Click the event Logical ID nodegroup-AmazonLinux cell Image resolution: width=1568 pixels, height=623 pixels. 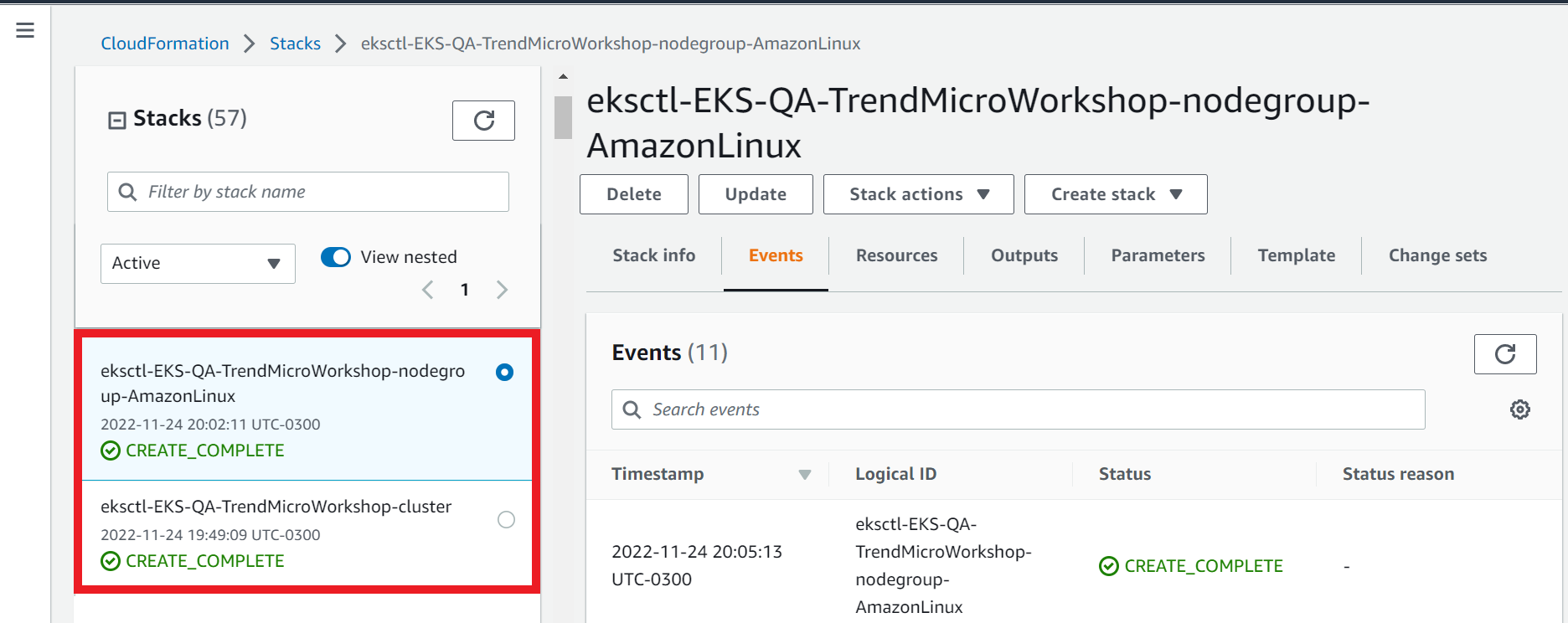point(943,565)
